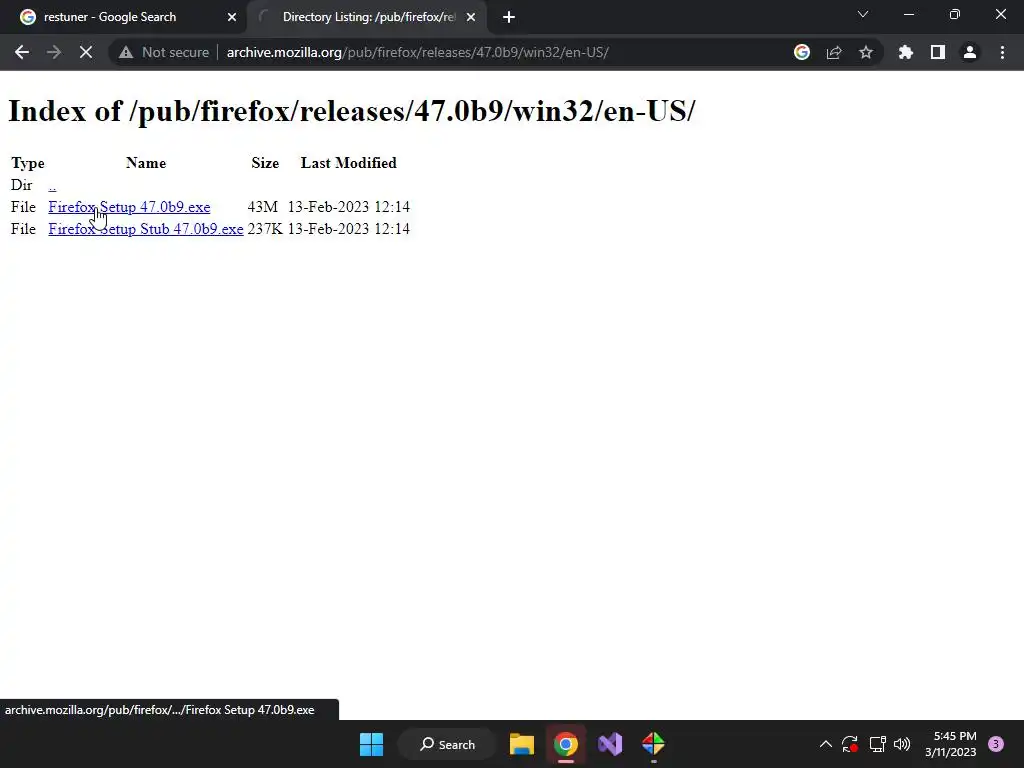1024x768 pixels.
Task: Open the parent directory link
Action: pos(52,185)
